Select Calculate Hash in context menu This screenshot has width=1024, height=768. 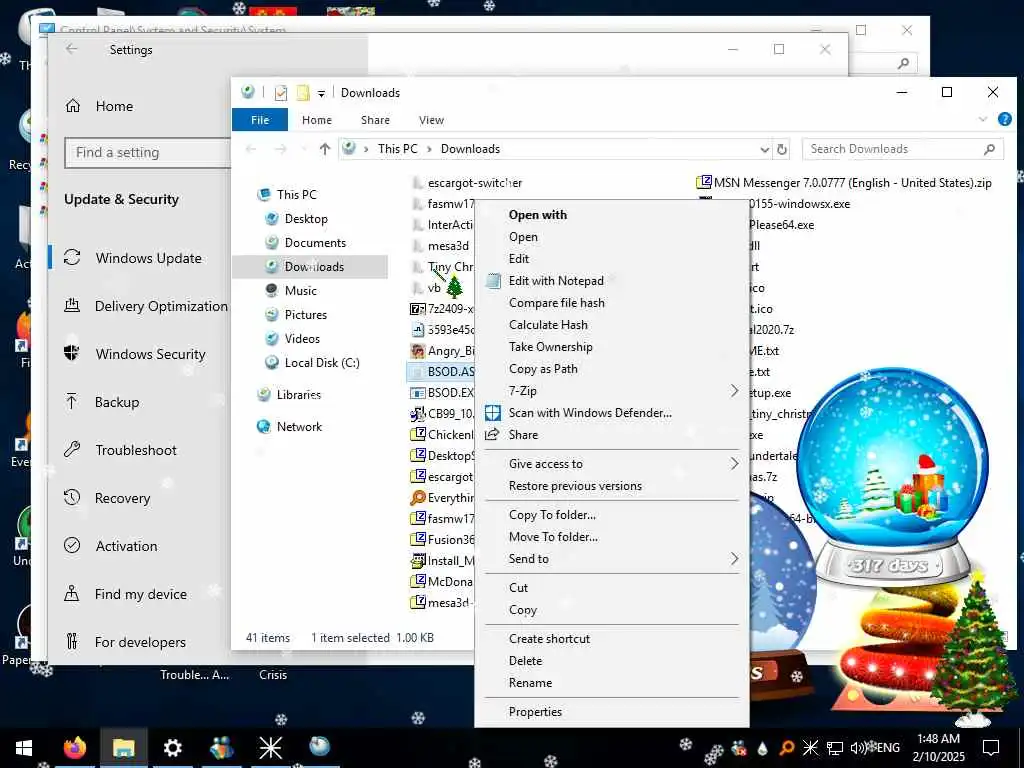[548, 325]
